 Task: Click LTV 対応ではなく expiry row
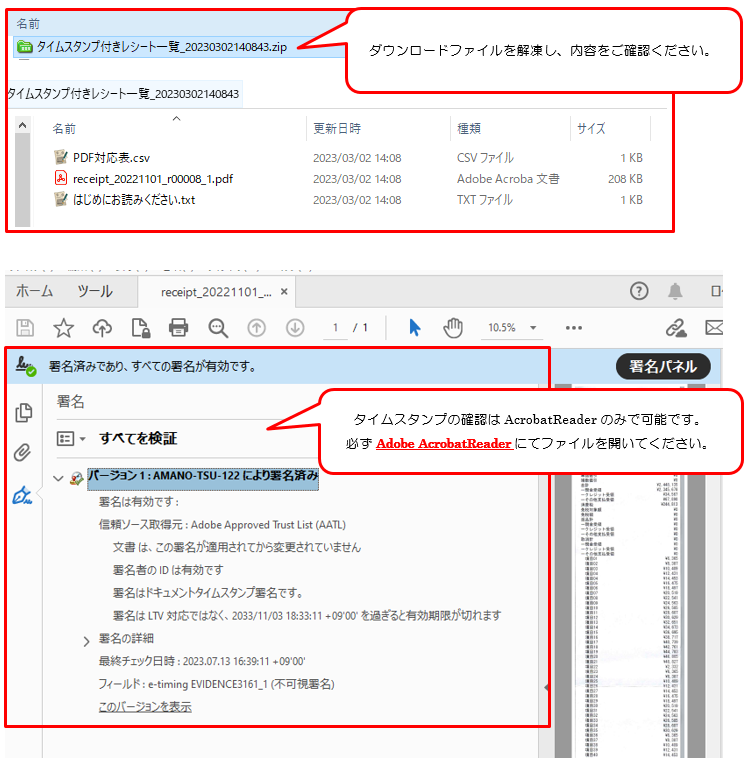click(307, 615)
